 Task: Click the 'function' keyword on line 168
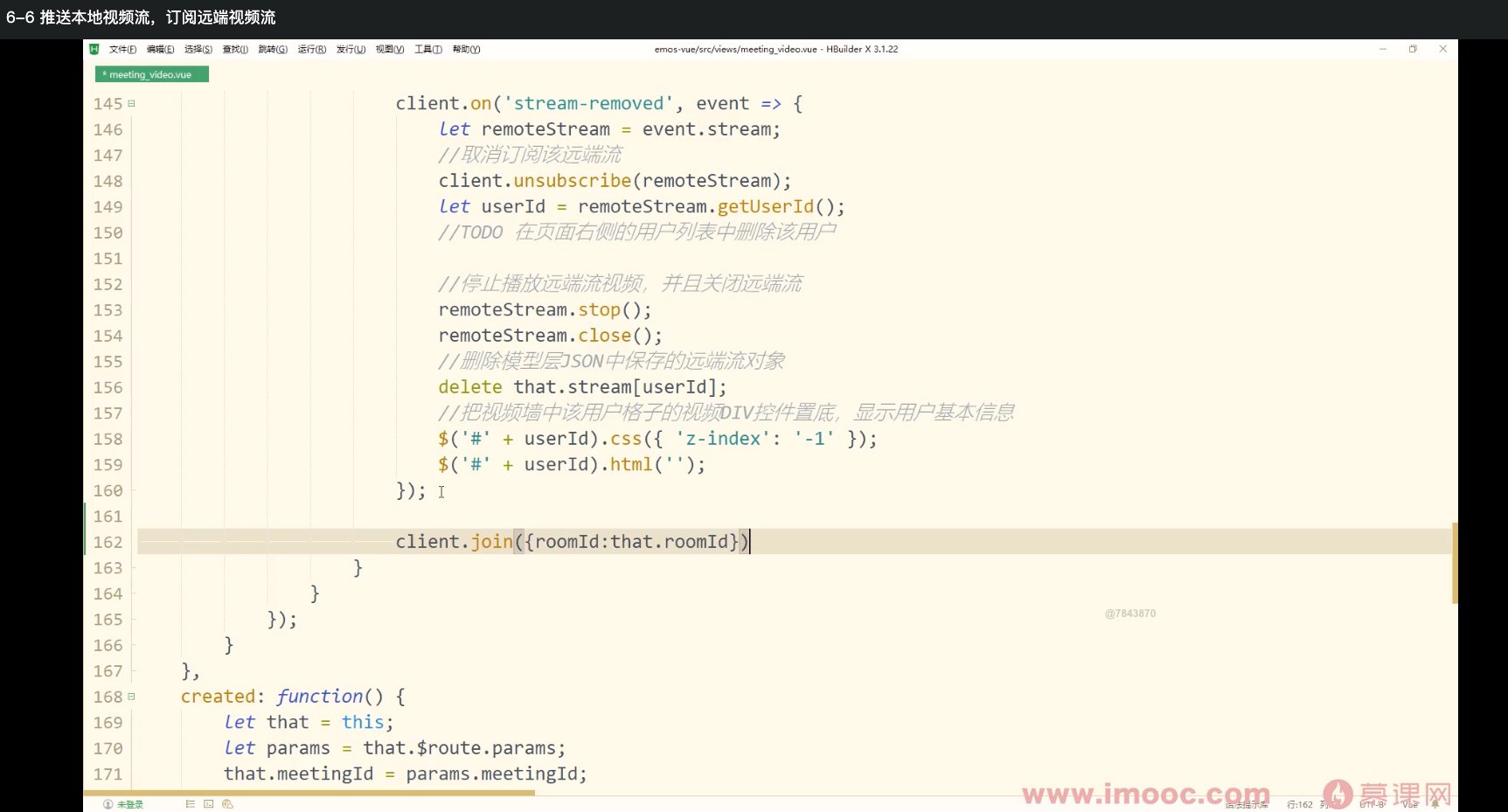320,697
